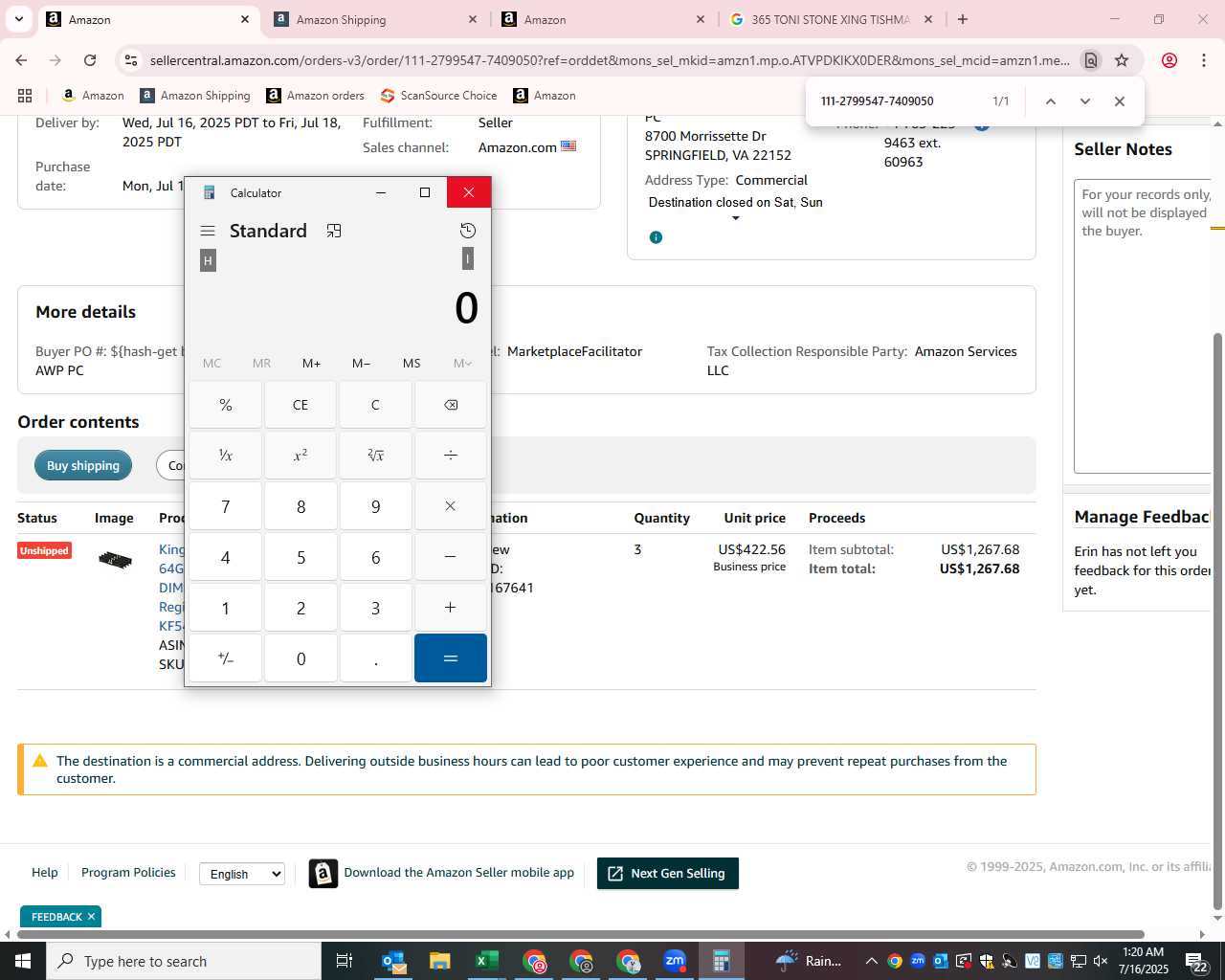Click the square root key

(x=375, y=456)
